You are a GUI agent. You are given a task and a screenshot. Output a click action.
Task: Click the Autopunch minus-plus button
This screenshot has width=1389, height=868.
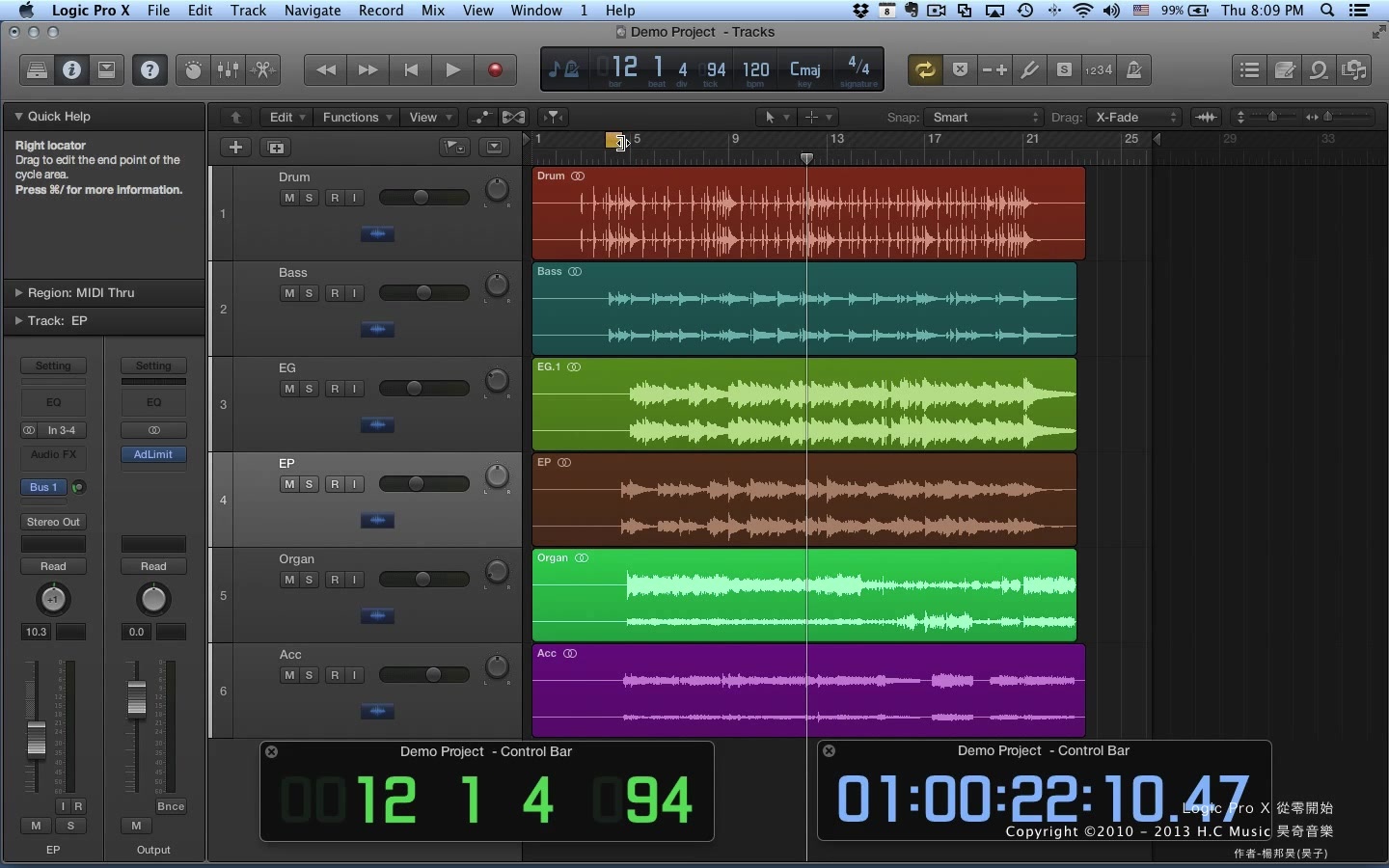(994, 69)
